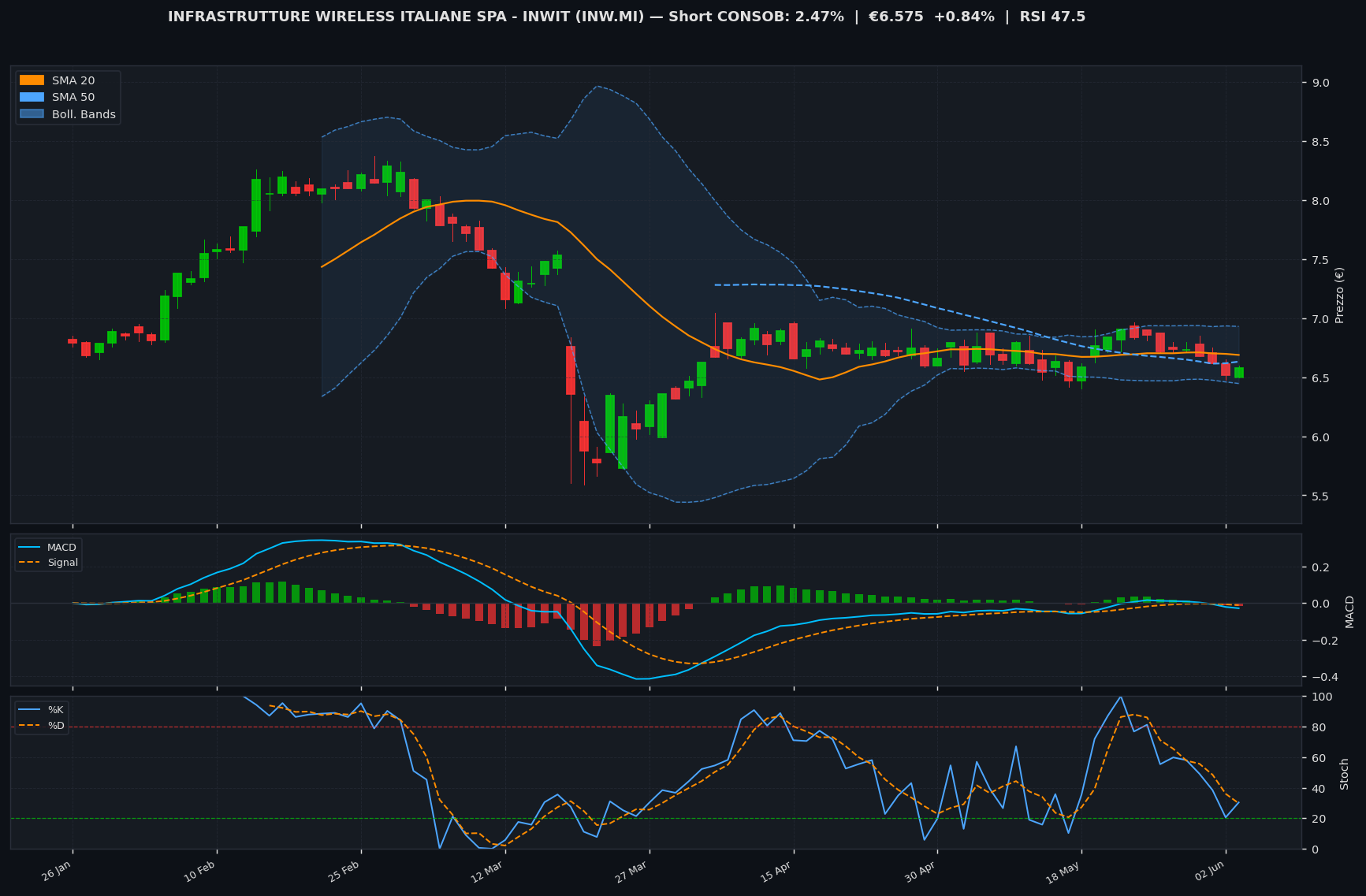Select the 'Boll. Bands' legend label

click(x=84, y=114)
